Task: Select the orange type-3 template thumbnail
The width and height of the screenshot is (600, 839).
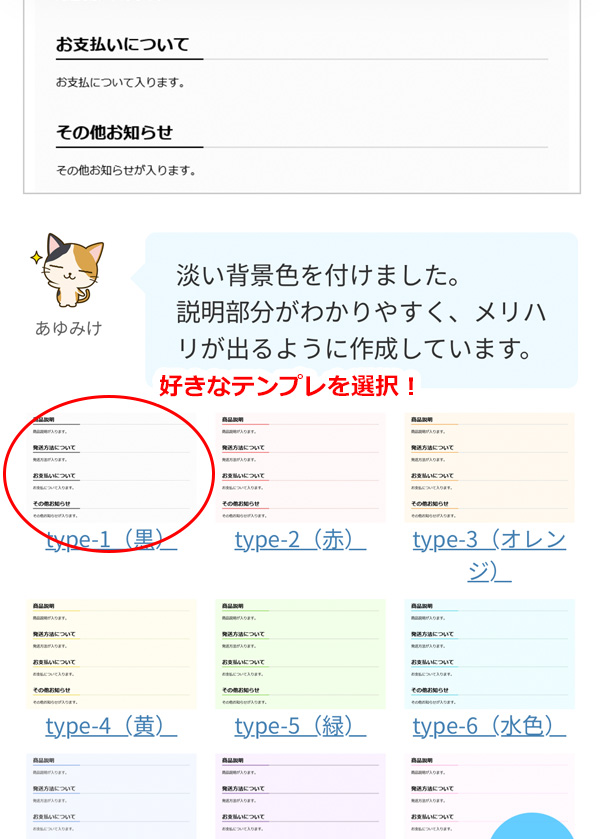Action: tap(489, 468)
